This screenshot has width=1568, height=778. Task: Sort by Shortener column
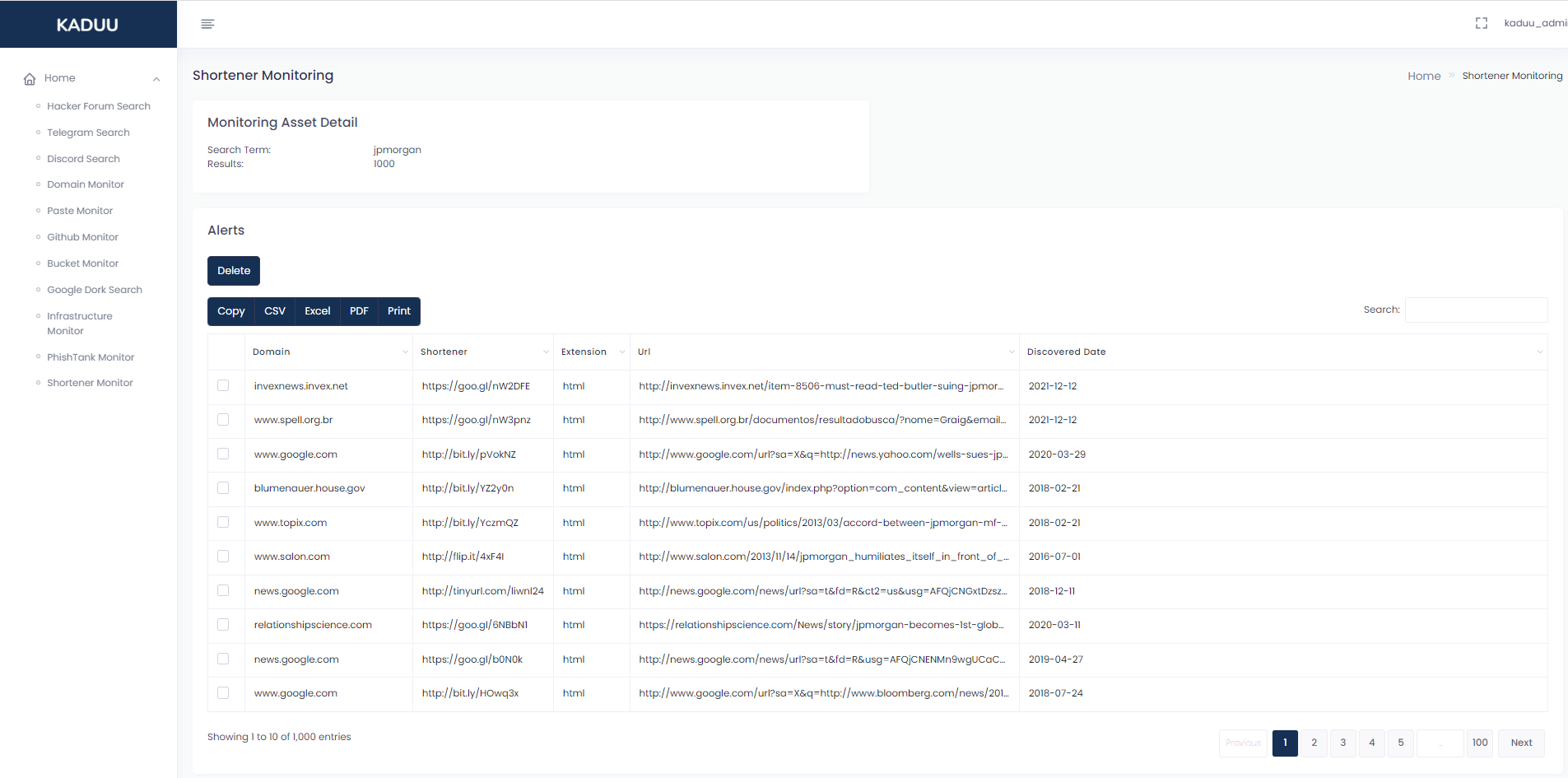(x=483, y=352)
